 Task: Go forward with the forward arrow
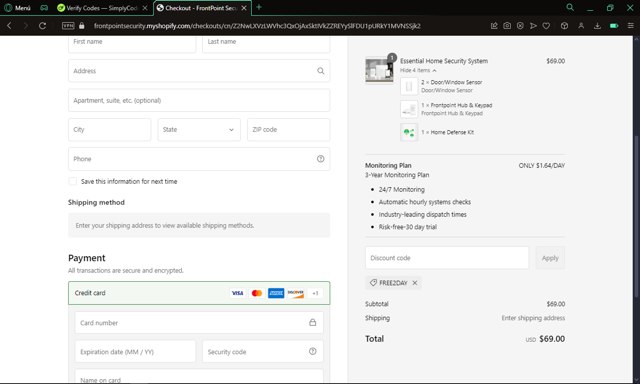pos(26,26)
